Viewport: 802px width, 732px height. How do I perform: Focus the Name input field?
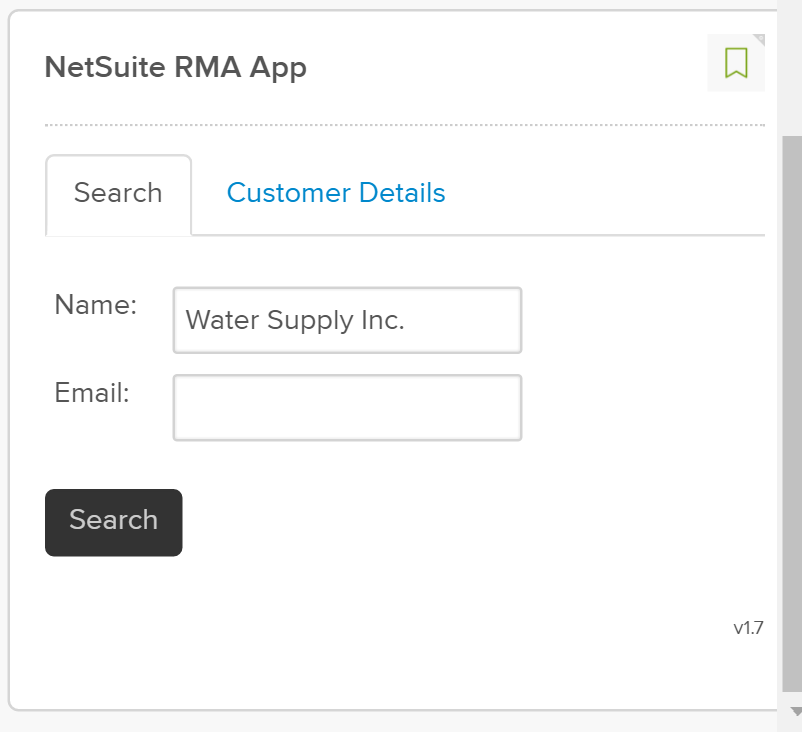tap(347, 320)
